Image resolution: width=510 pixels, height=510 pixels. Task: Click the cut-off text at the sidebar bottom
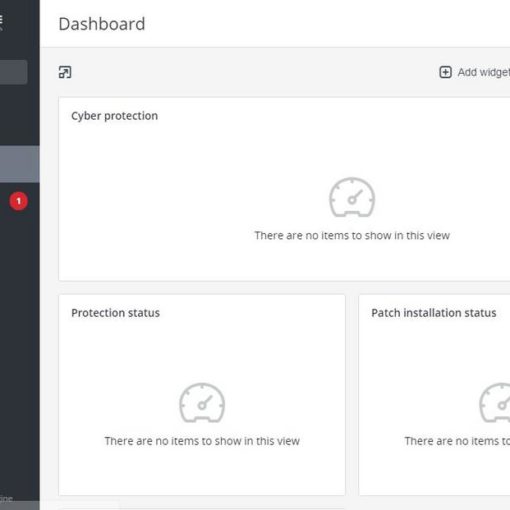6,499
